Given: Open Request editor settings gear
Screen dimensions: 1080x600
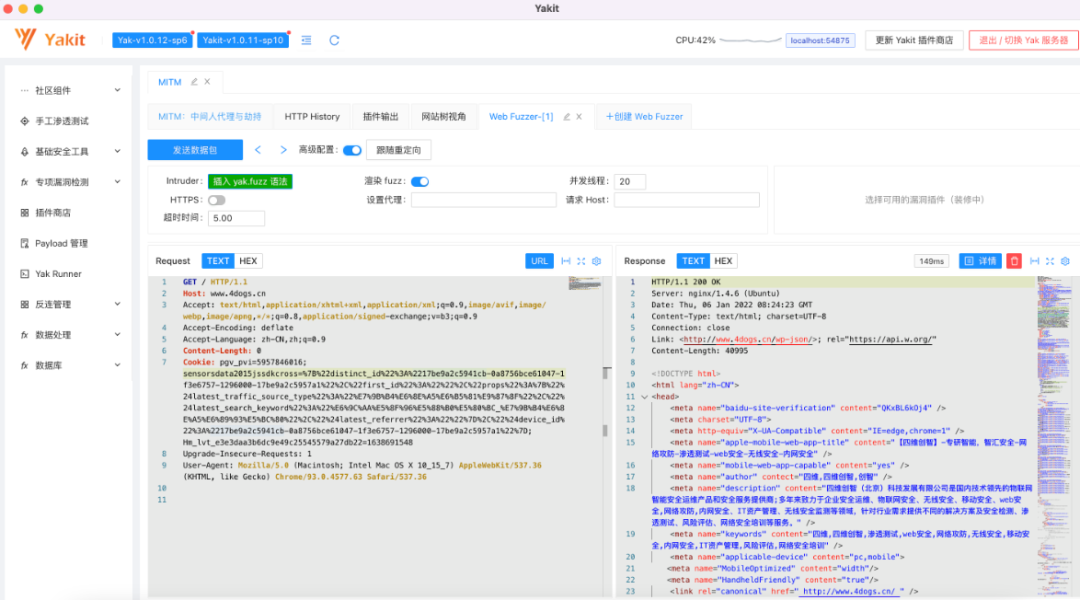Looking at the screenshot, I should [596, 261].
